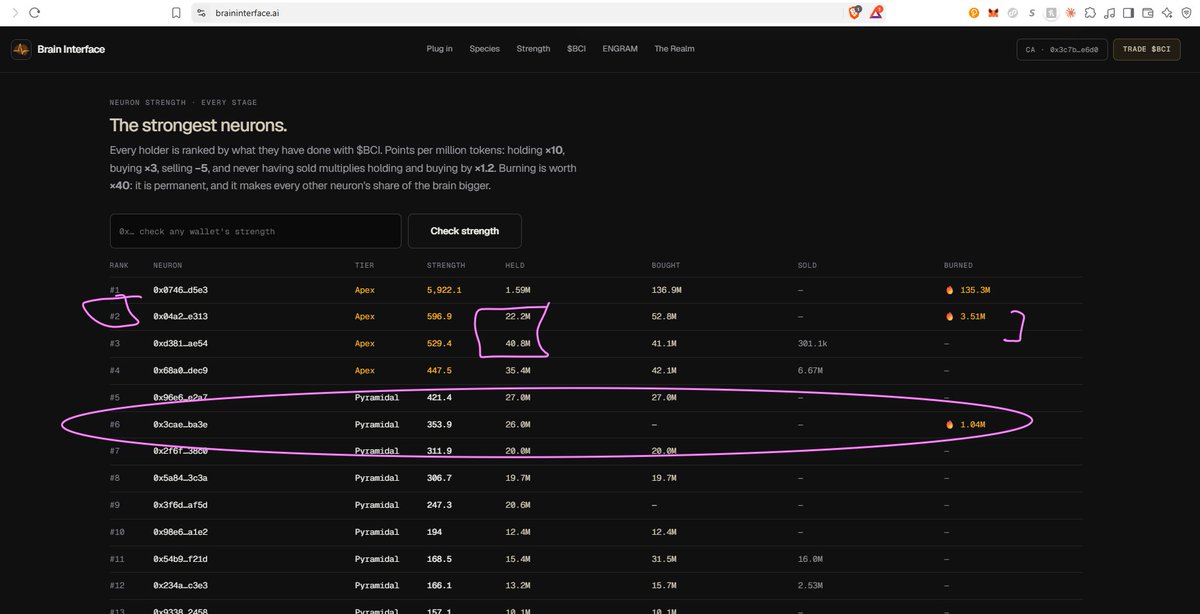Open the music note media control

point(1108,13)
